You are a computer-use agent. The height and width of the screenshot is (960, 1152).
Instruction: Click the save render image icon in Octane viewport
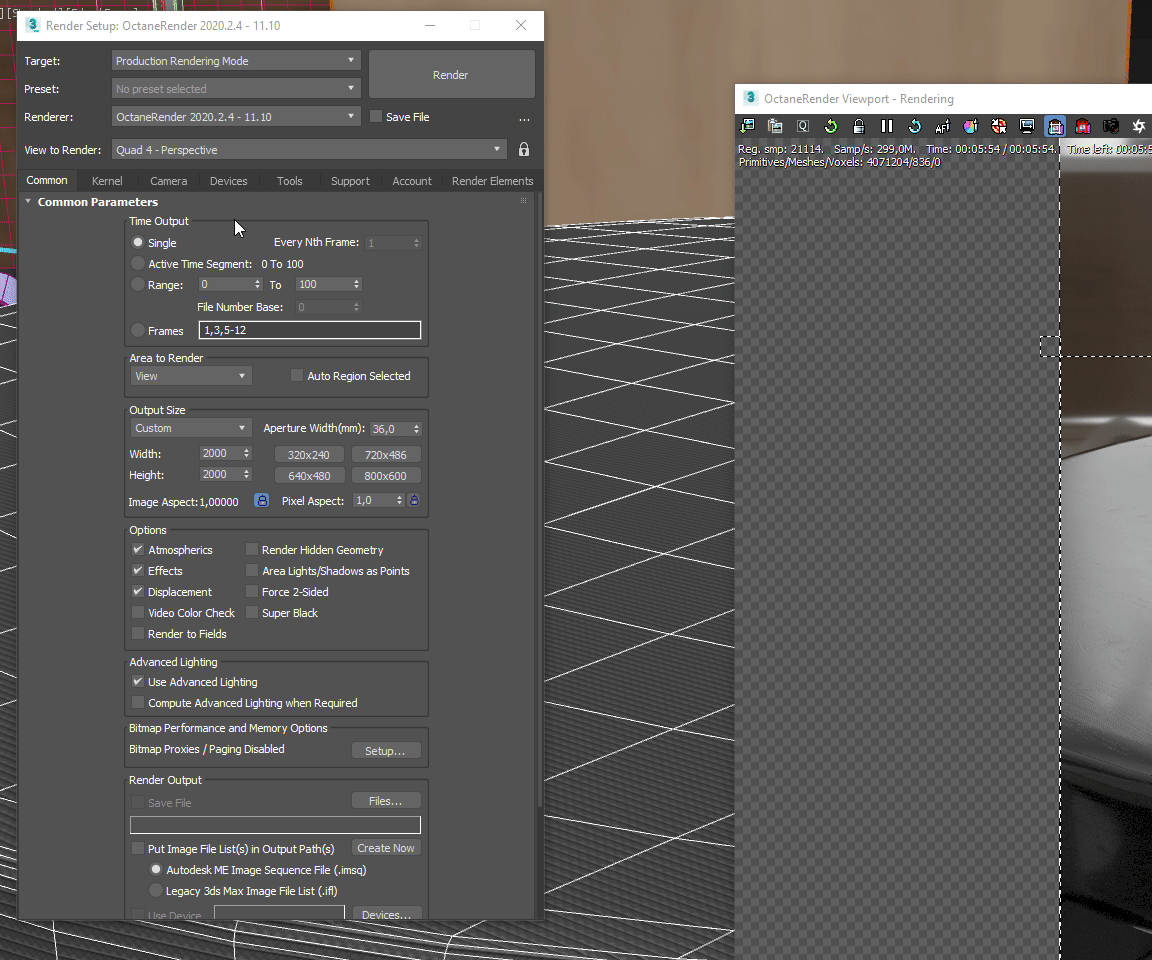click(x=747, y=126)
